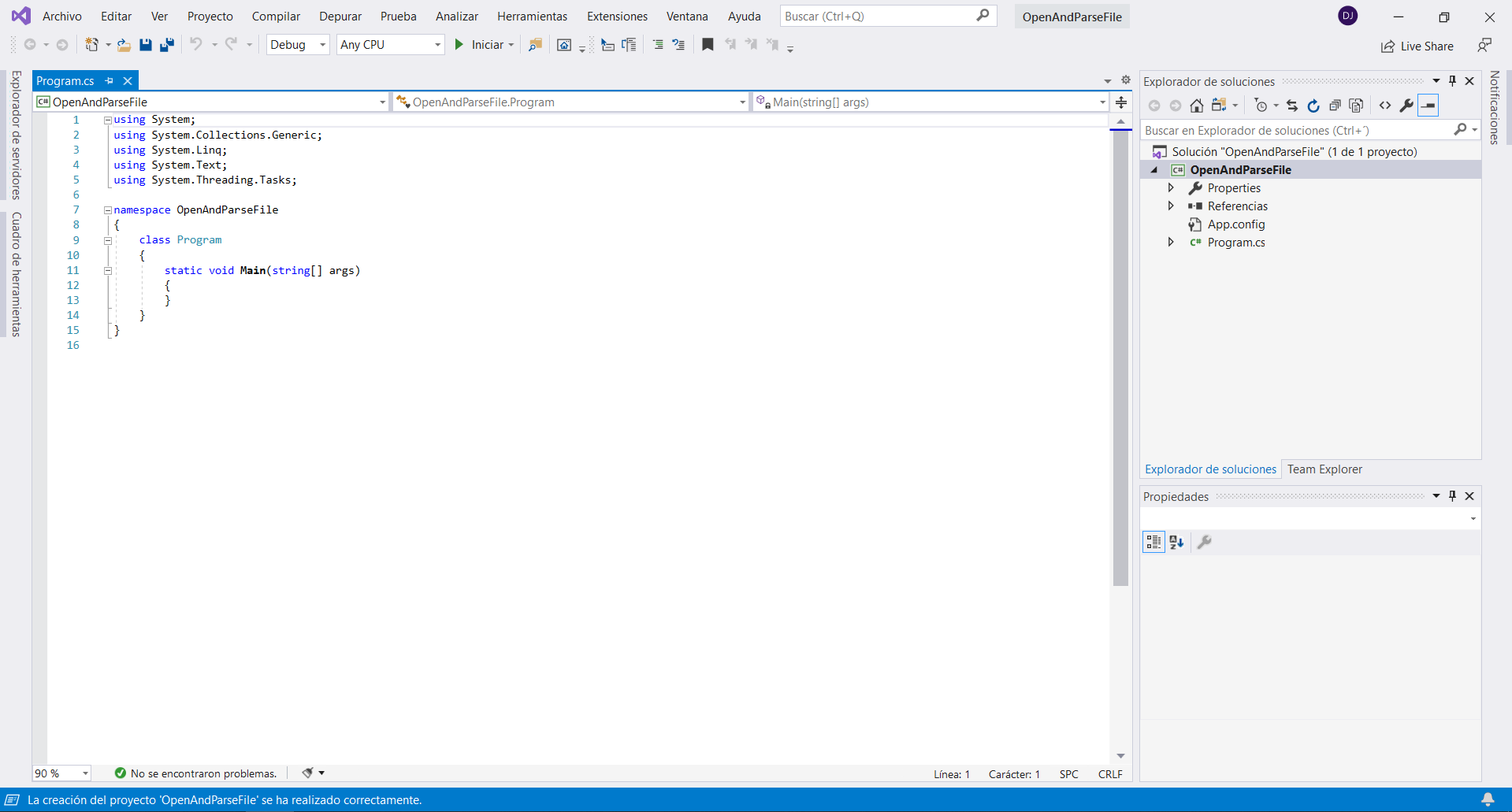The height and width of the screenshot is (812, 1512).
Task: Click the Home icon in Solution Explorer
Action: [1196, 106]
